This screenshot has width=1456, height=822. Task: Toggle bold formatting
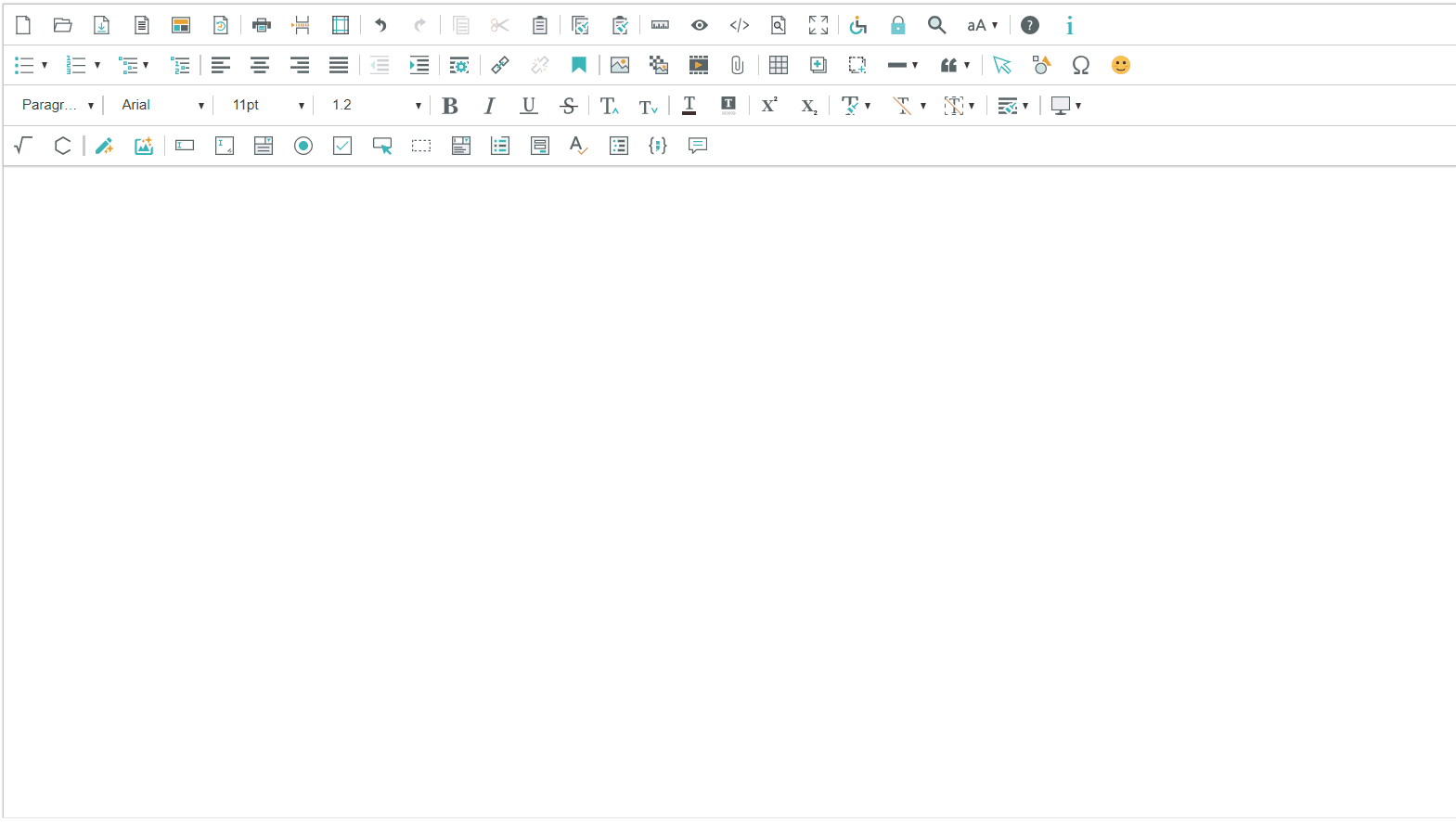click(x=450, y=106)
